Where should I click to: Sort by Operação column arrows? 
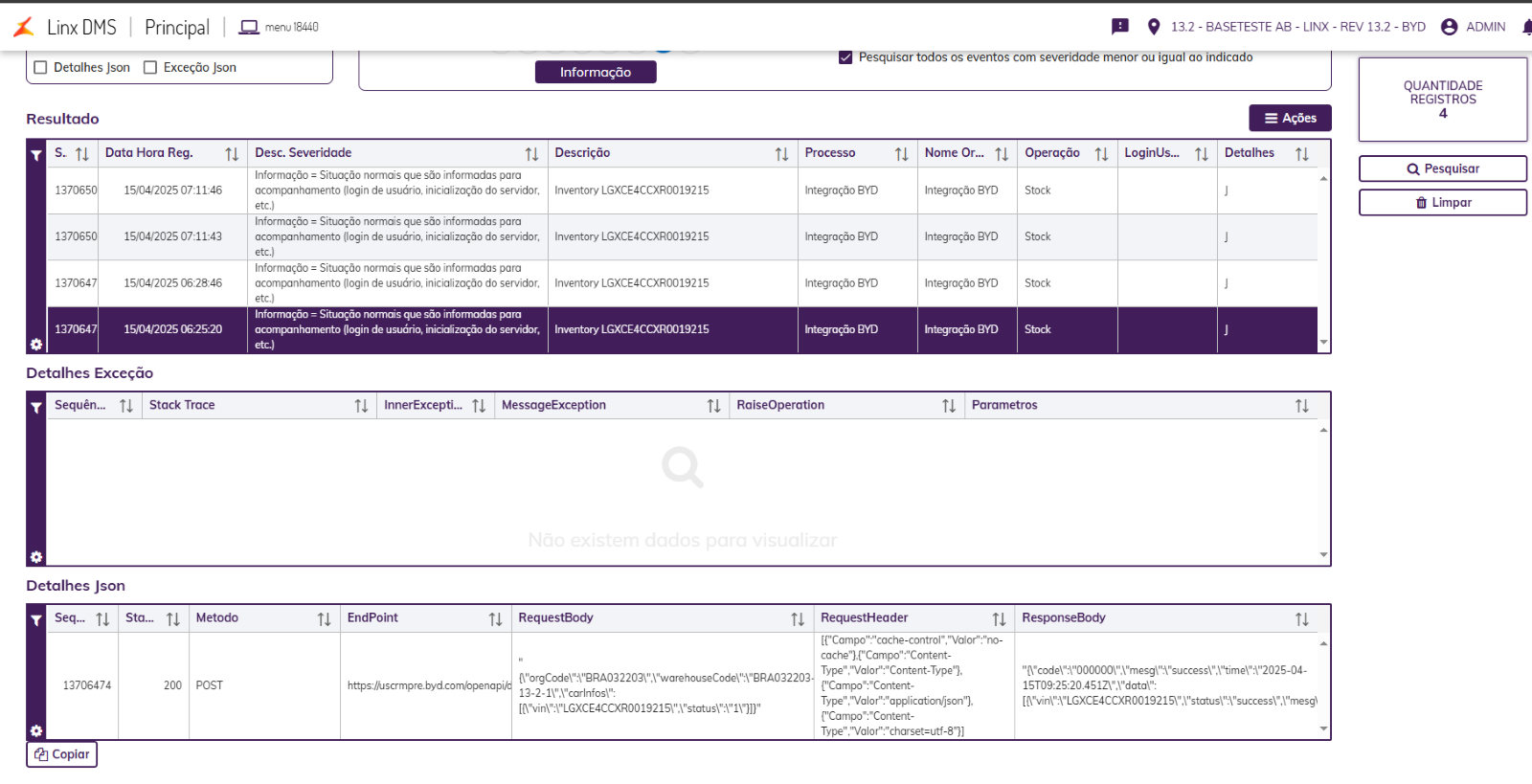point(1101,154)
